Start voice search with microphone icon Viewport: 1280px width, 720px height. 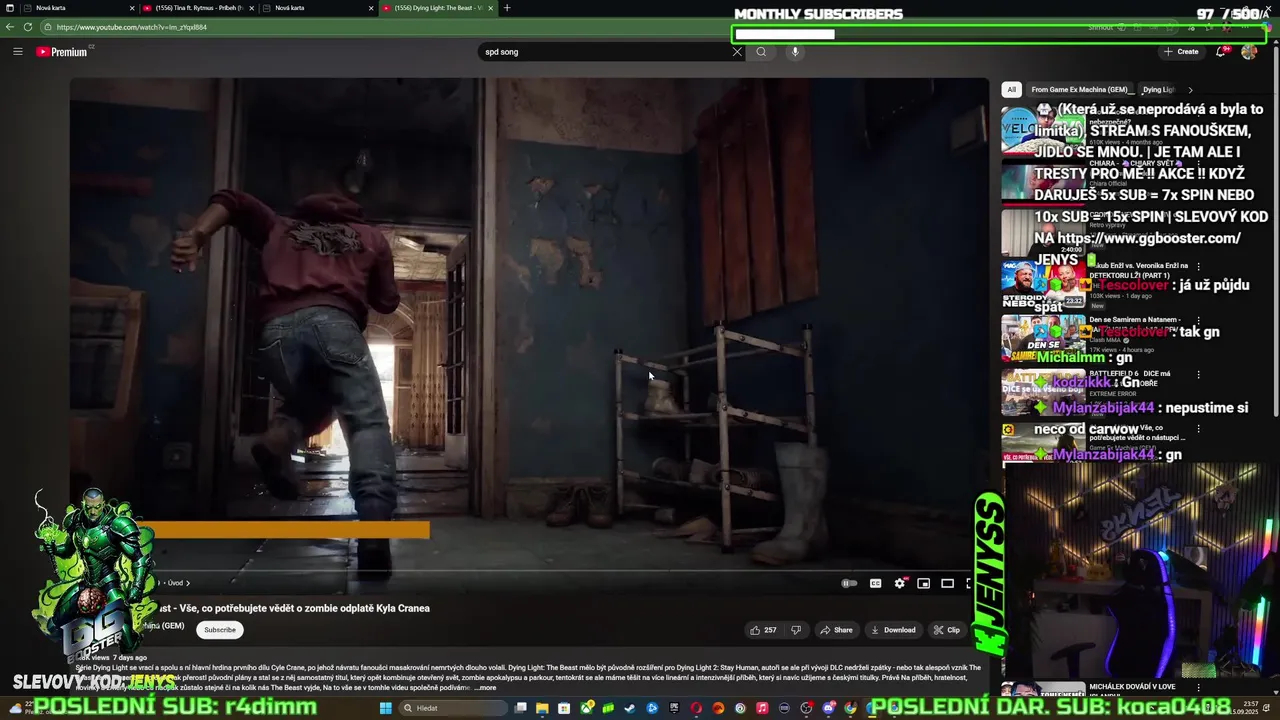pyautogui.click(x=795, y=52)
